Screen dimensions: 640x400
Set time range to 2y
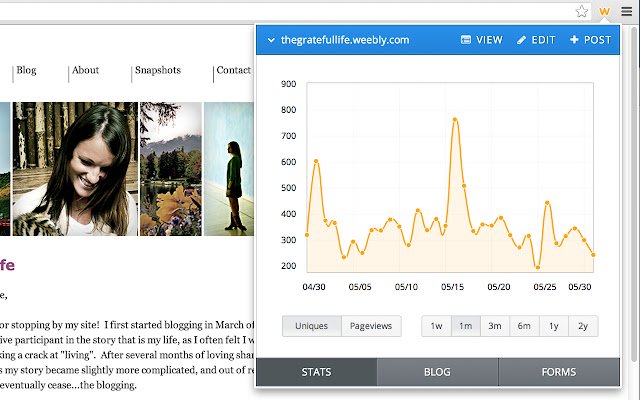click(x=583, y=326)
